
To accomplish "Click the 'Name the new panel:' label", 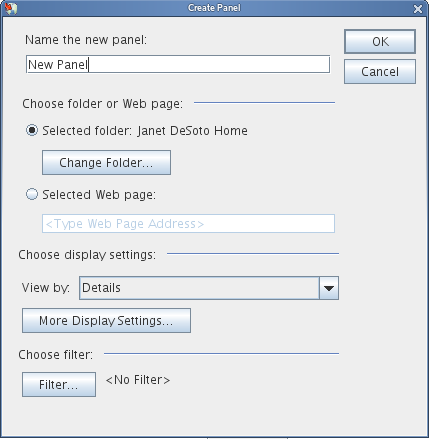I will point(86,40).
